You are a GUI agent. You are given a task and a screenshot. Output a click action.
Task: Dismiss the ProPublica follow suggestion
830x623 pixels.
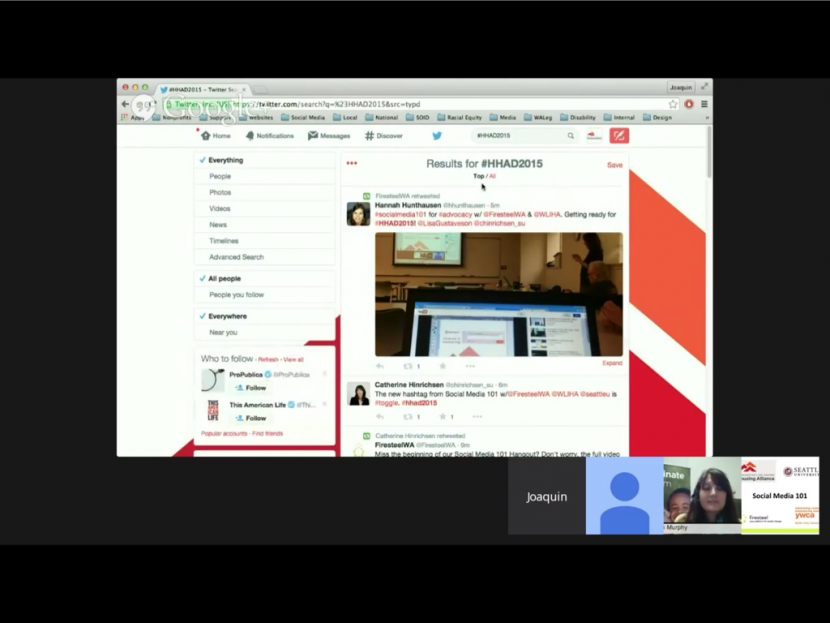point(324,374)
